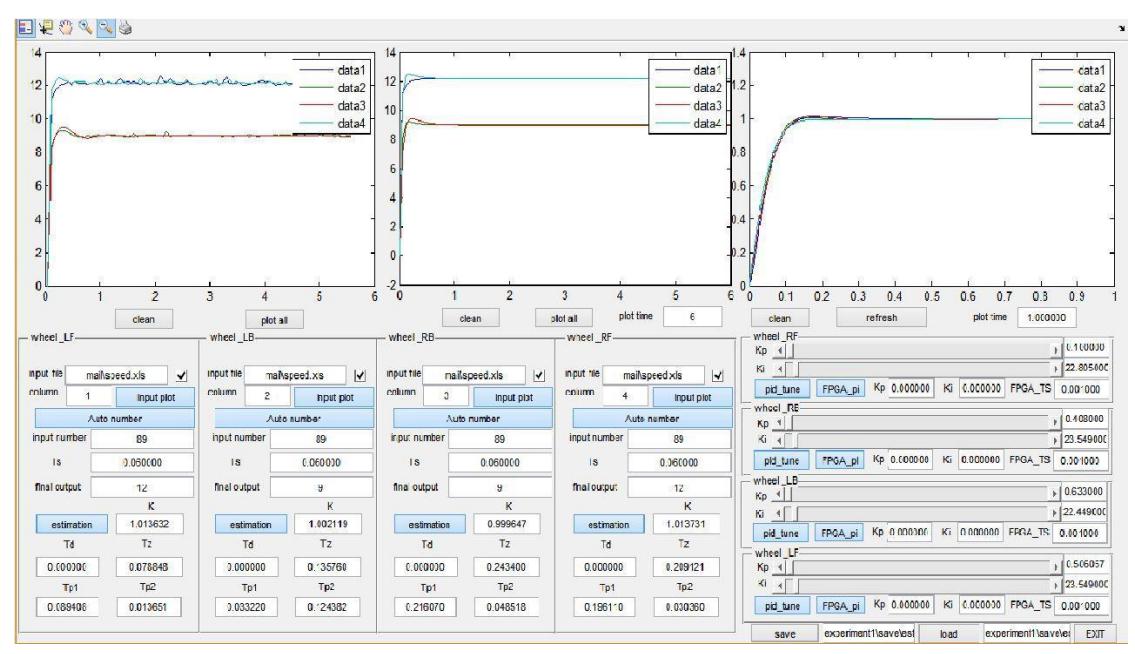Click the wheel_LF final output field
Viewport: 1135px width, 654px height.
click(x=142, y=487)
